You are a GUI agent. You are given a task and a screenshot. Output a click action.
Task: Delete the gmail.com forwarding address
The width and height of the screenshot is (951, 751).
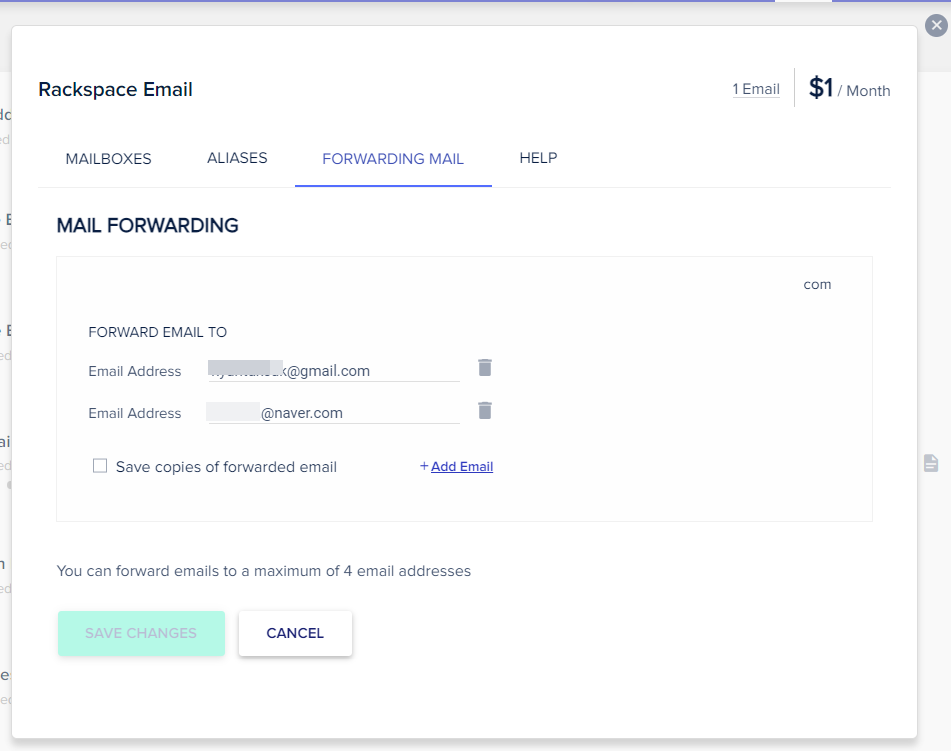pyautogui.click(x=485, y=368)
